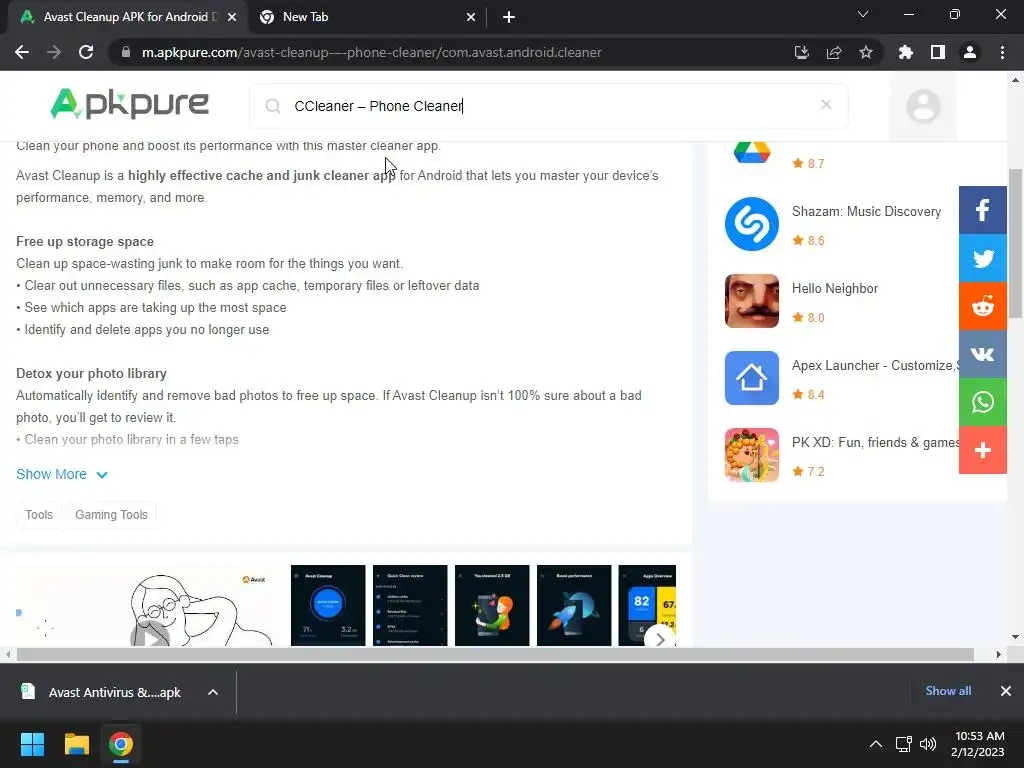Viewport: 1024px width, 768px height.
Task: Click the horizontal scrollbar
Action: 495,654
